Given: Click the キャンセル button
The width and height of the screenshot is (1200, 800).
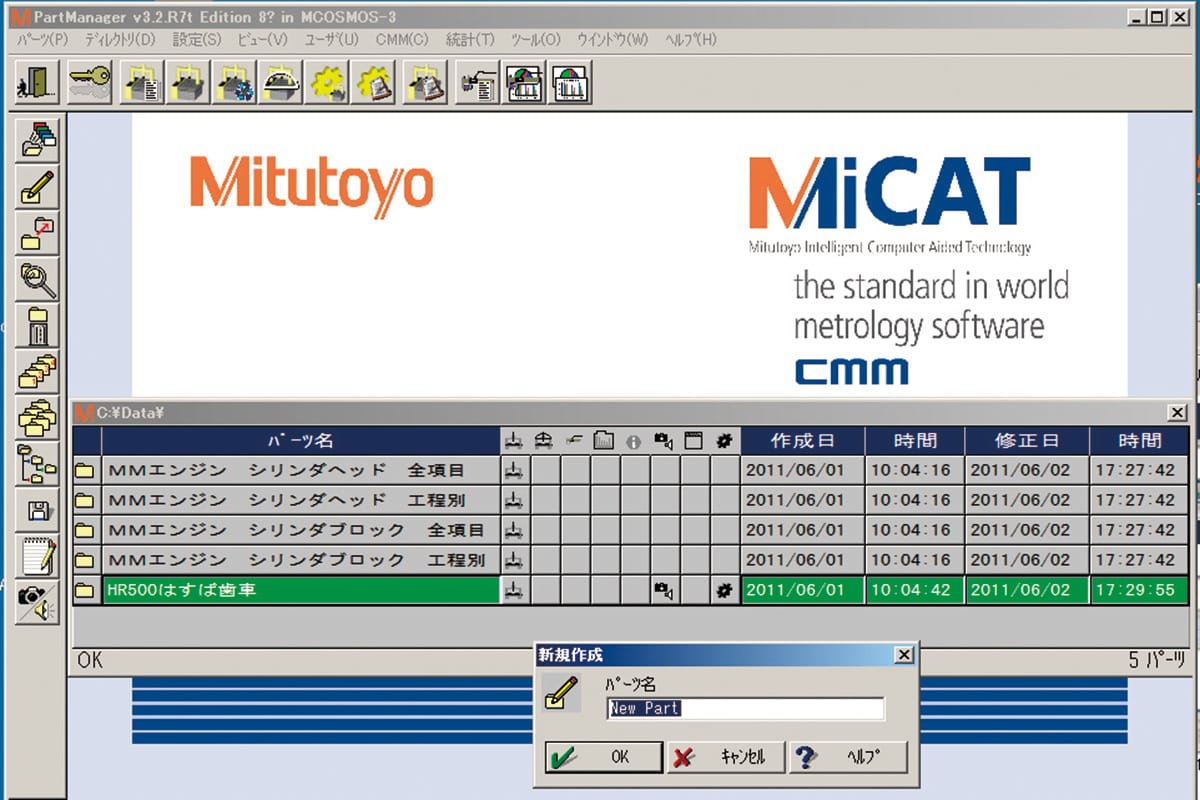Looking at the screenshot, I should (725, 757).
